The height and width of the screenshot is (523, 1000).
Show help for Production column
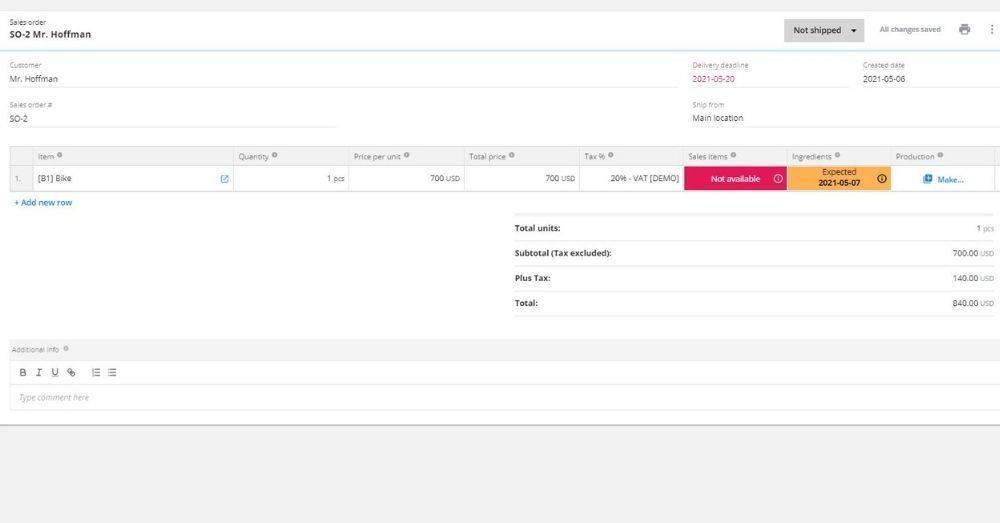coord(940,155)
